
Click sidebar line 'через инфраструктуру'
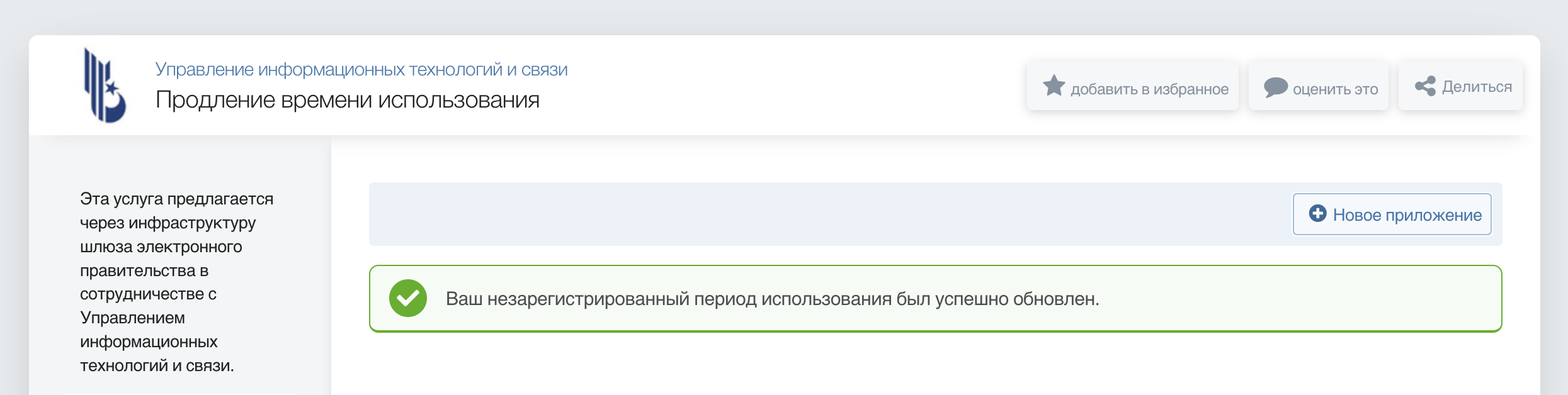pyautogui.click(x=168, y=223)
